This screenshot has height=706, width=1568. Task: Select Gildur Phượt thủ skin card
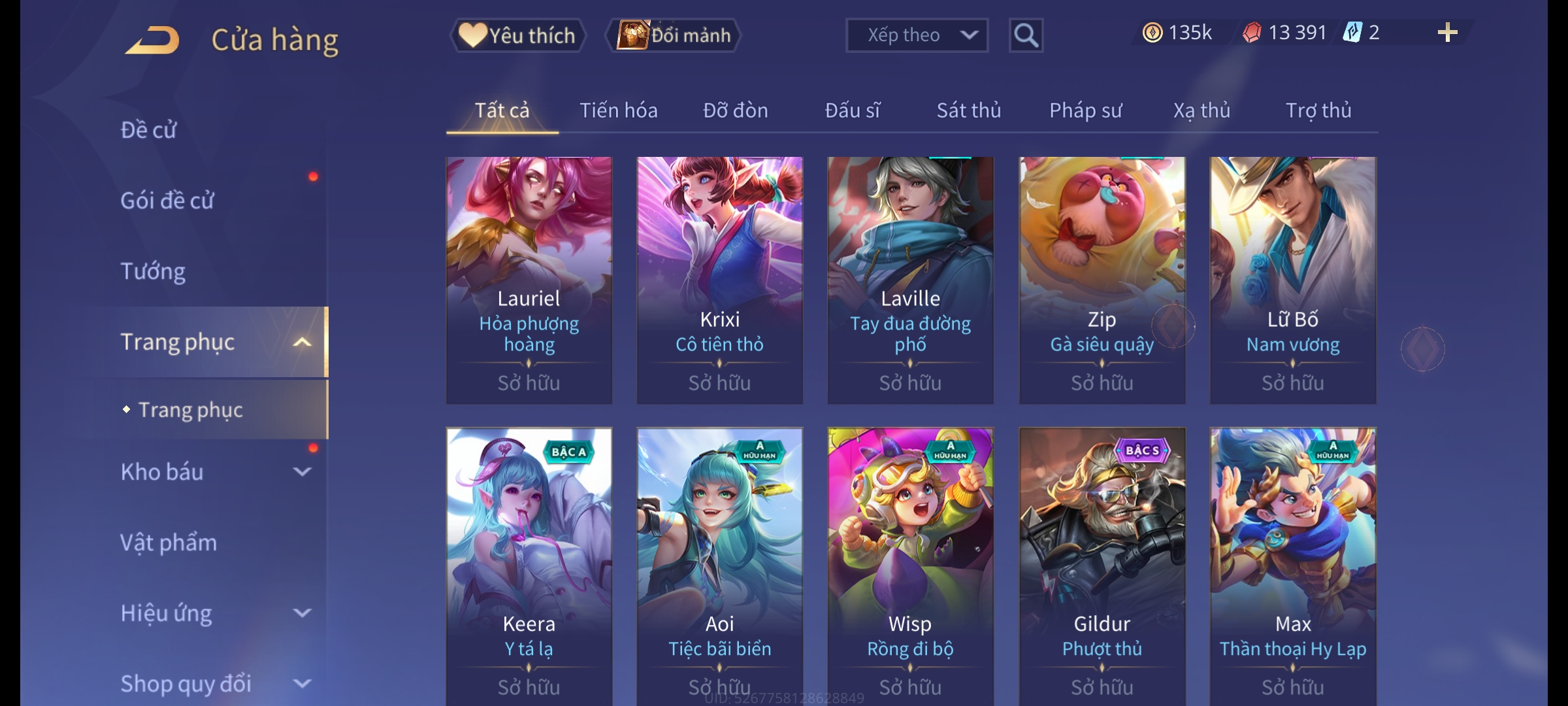pyautogui.click(x=1102, y=567)
